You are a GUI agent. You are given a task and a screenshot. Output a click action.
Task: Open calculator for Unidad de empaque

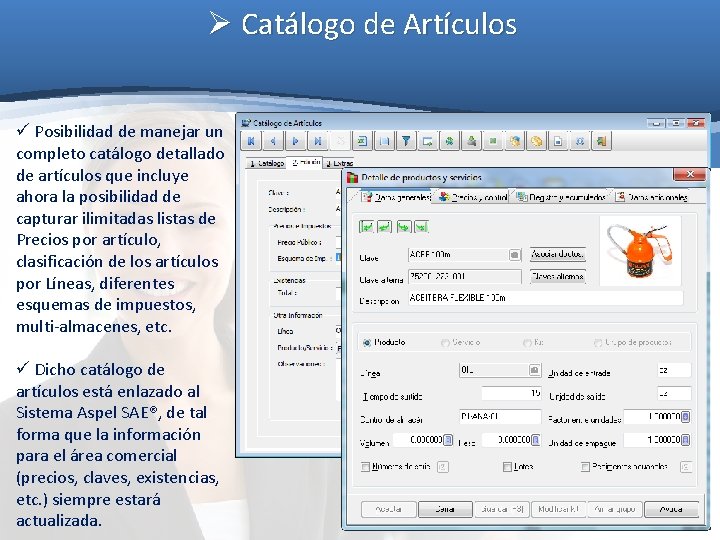point(686,440)
